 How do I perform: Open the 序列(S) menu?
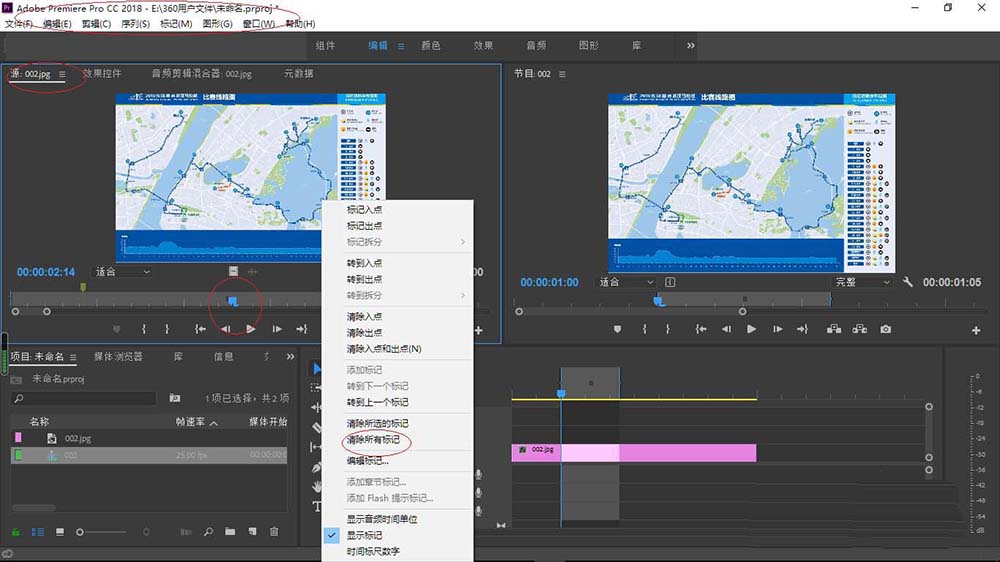click(135, 24)
